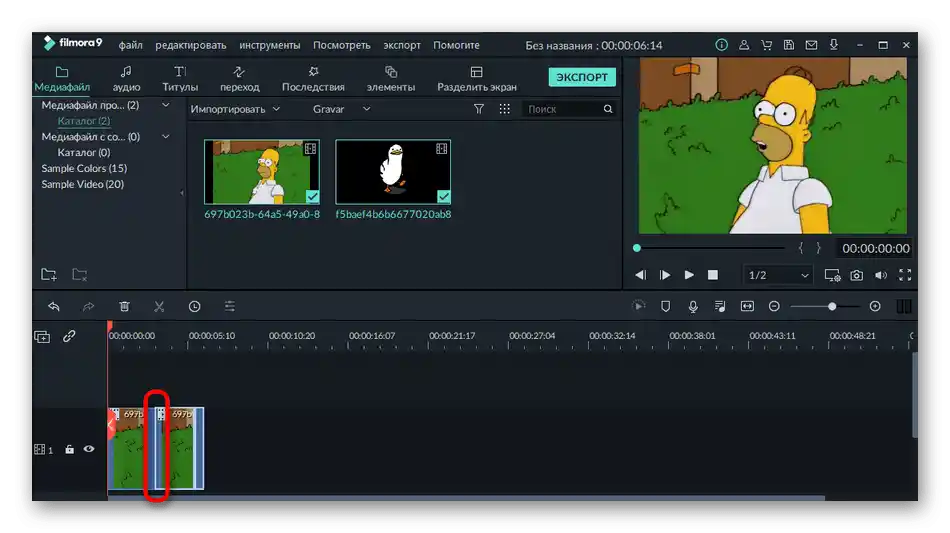Select the scissors split tool
The width and height of the screenshot is (950, 533).
coord(159,307)
